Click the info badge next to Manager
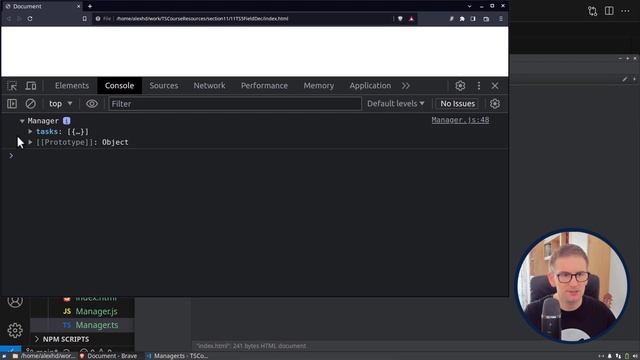This screenshot has height=360, width=640. click(x=67, y=121)
